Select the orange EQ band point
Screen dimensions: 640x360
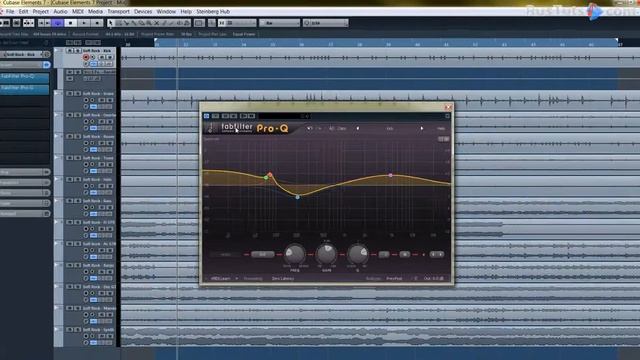click(x=270, y=175)
